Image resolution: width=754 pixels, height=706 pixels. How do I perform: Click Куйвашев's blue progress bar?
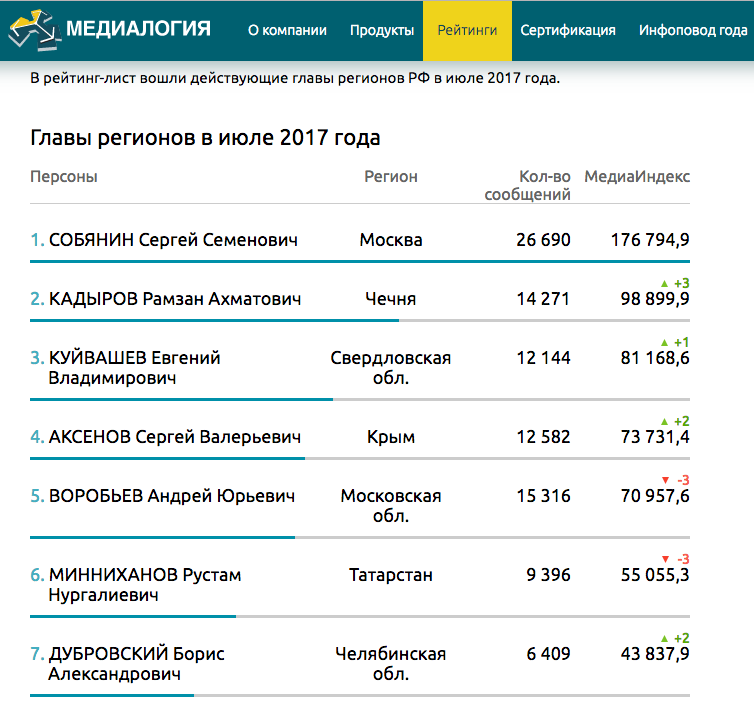pyautogui.click(x=181, y=399)
